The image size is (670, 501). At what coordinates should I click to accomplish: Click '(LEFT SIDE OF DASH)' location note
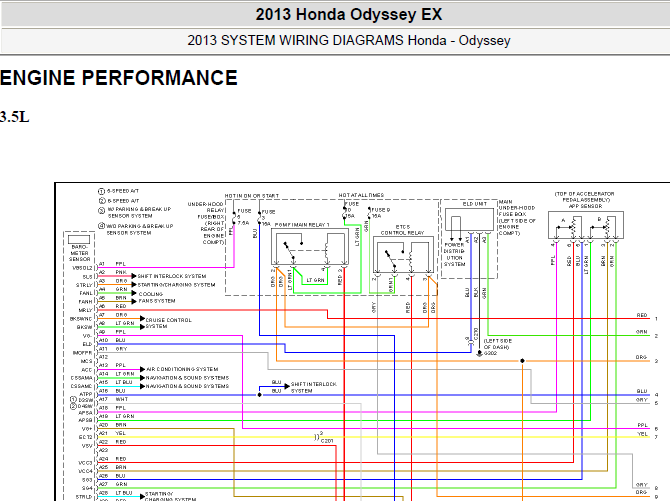[497, 344]
